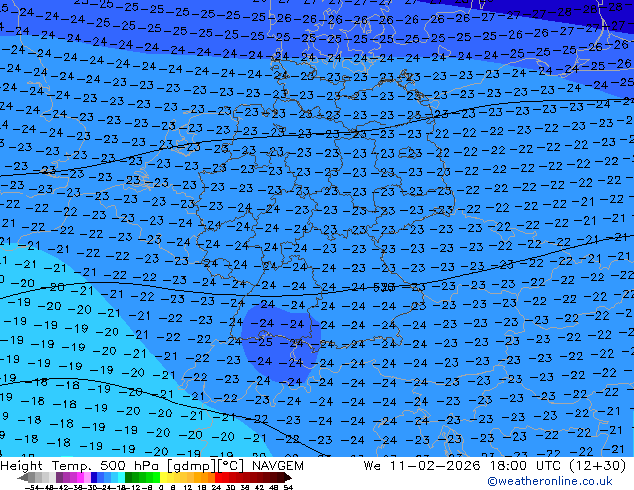Viewport: 634px width, 490px height.
Task: Click the -25 value inside dark blue pocket
Action: click(259, 342)
